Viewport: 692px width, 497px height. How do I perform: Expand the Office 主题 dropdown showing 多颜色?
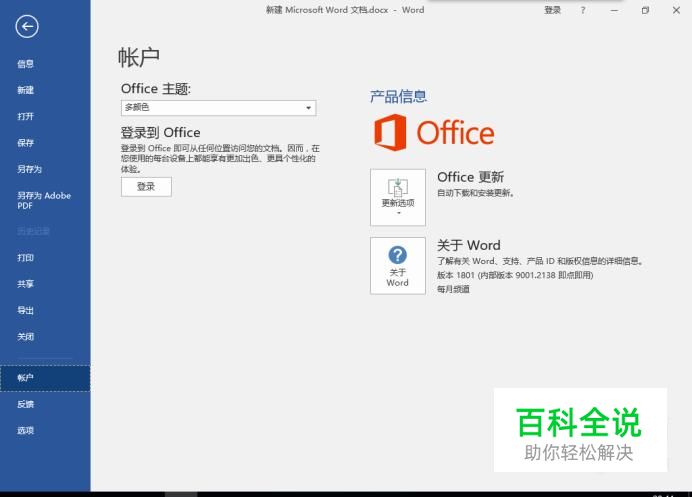218,108
